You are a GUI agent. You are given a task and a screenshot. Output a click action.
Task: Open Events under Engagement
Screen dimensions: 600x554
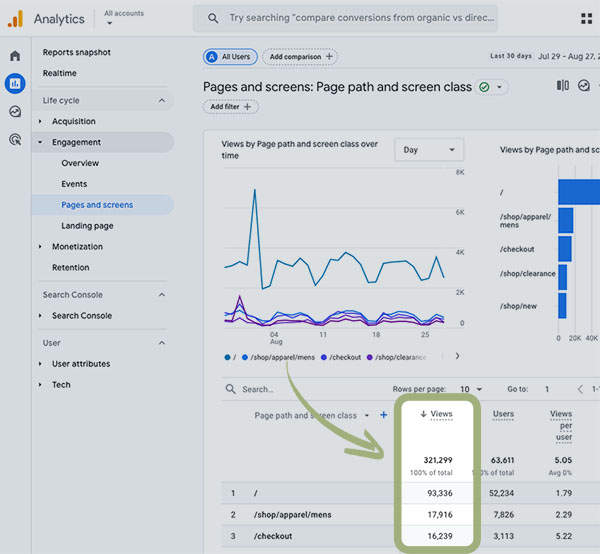[74, 184]
